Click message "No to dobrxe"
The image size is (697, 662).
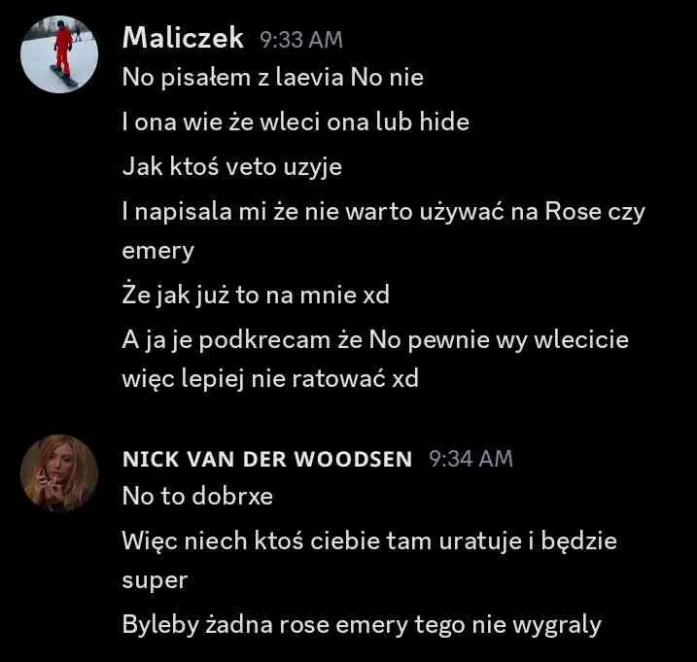pyautogui.click(x=197, y=496)
